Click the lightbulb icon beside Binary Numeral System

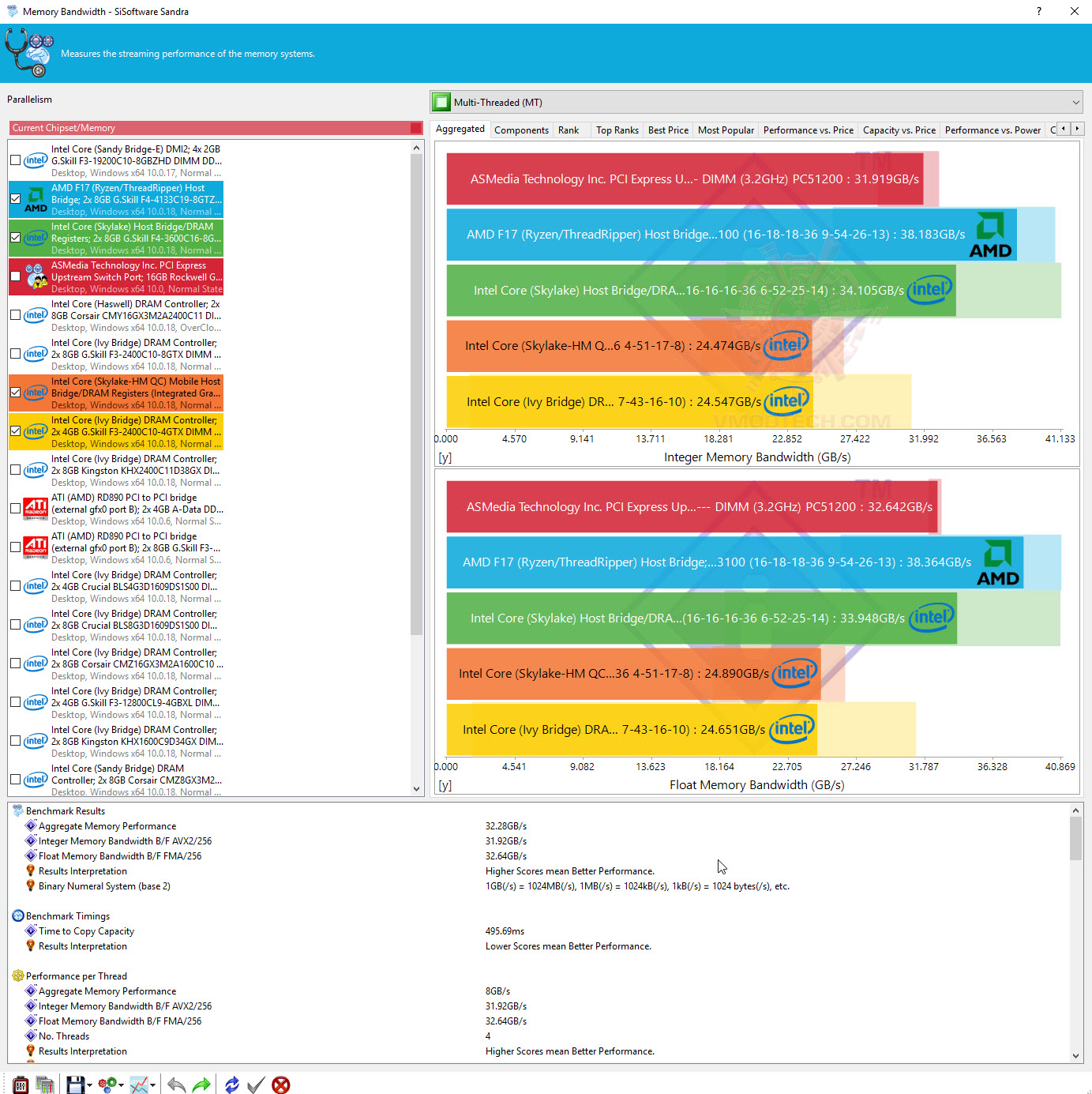click(x=31, y=885)
